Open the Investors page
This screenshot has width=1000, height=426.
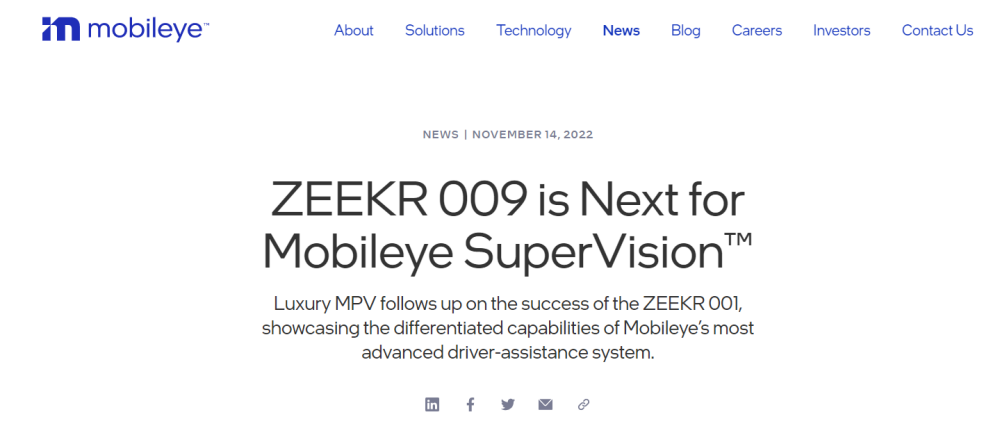tap(842, 30)
